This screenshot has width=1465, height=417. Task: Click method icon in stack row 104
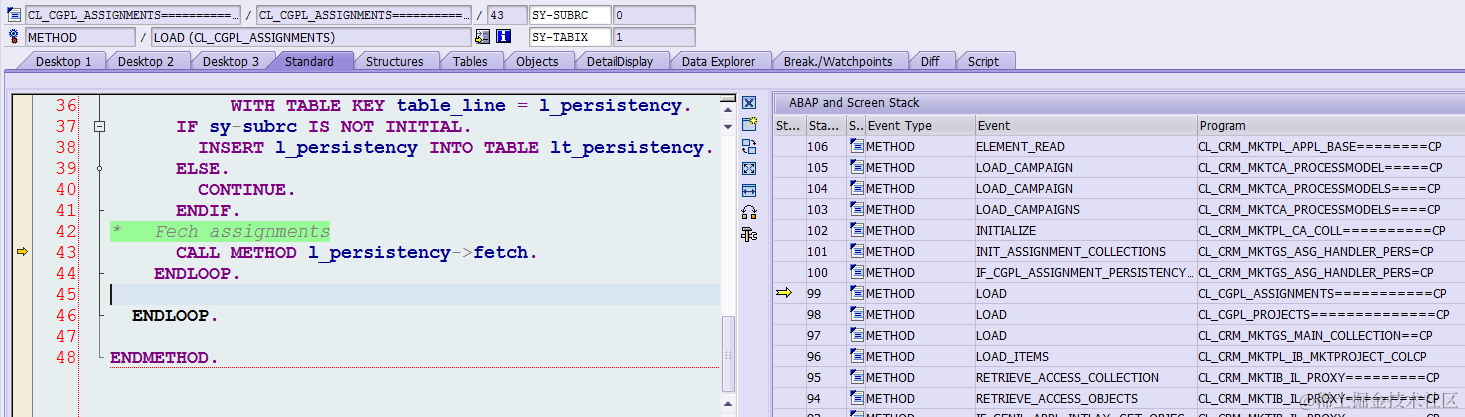coord(856,189)
